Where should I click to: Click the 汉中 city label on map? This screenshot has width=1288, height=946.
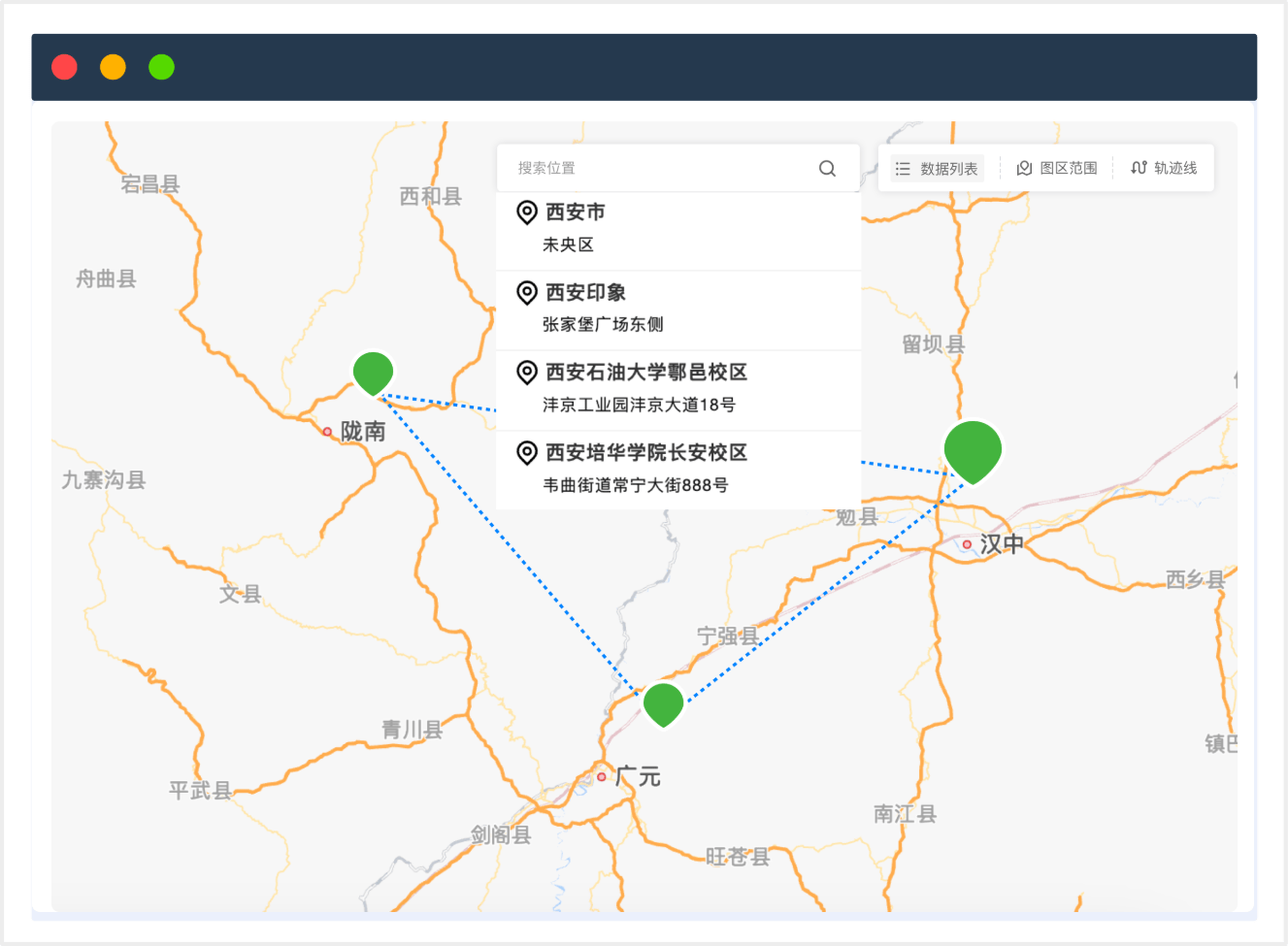1001,544
